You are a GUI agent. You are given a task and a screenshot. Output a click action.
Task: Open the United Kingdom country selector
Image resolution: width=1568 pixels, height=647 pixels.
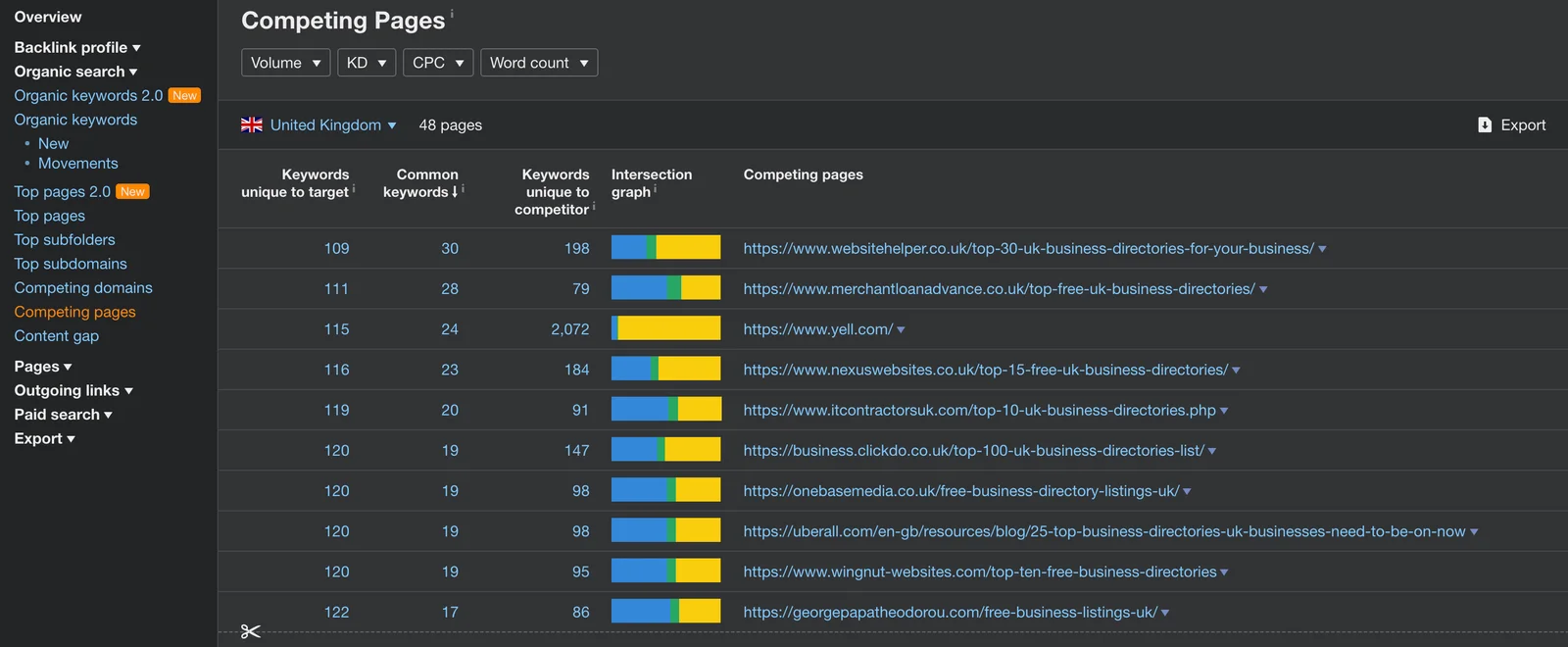[x=333, y=124]
